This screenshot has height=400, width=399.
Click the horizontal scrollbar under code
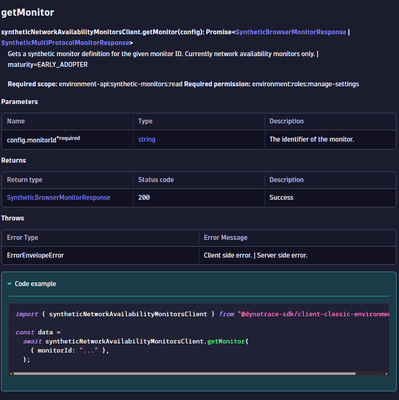(x=184, y=374)
